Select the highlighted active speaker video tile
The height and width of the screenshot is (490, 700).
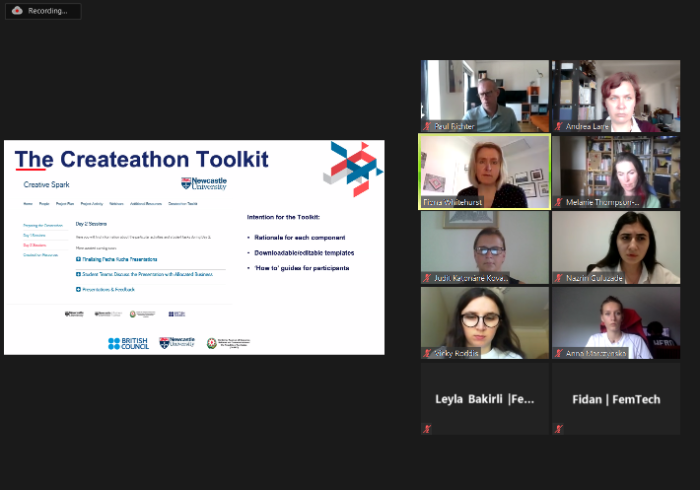484,171
